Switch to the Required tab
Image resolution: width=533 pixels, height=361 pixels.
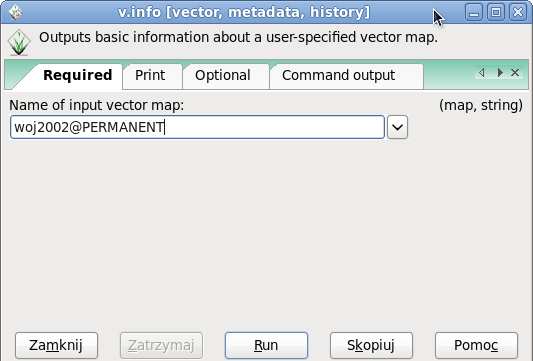(x=78, y=75)
